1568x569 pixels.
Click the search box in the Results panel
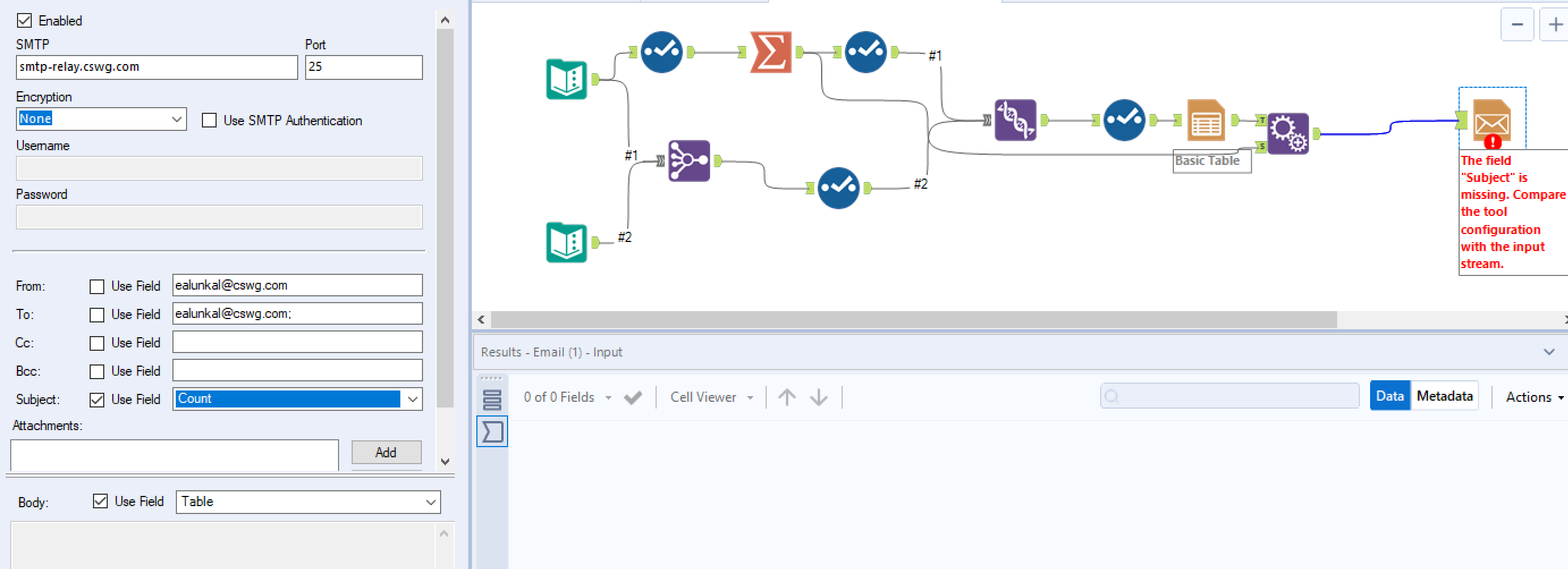click(1229, 396)
